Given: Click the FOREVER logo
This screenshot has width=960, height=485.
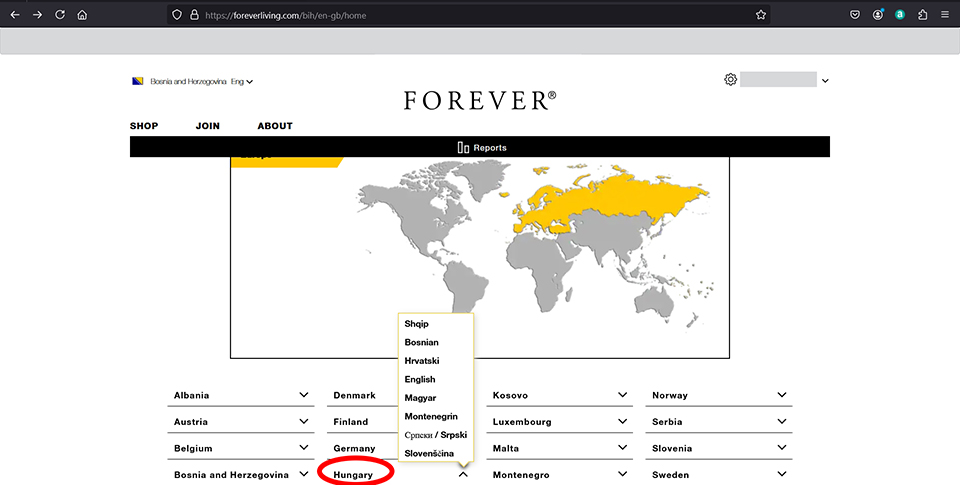Looking at the screenshot, I should tap(480, 100).
